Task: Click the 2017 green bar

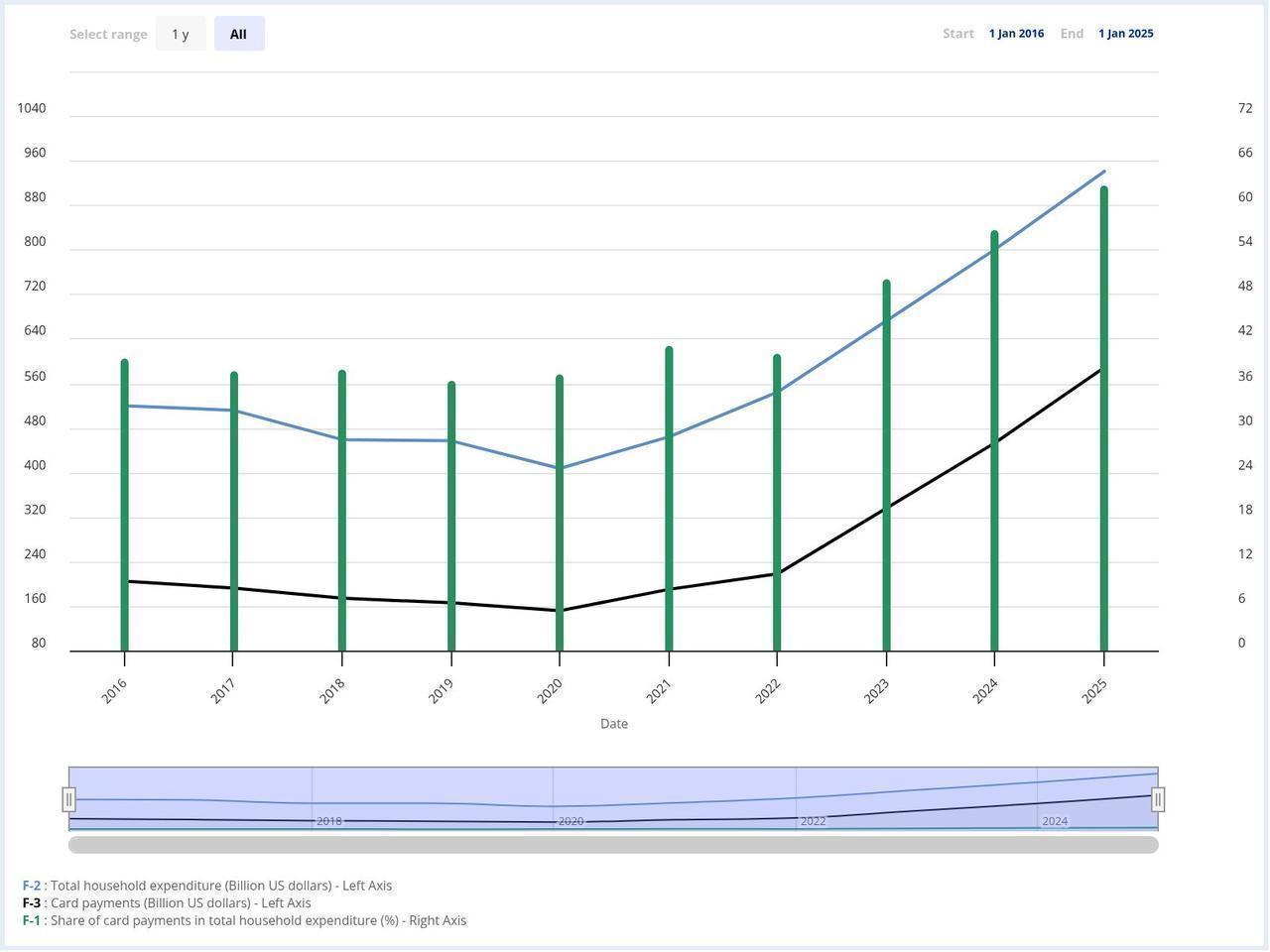Action: [234, 512]
